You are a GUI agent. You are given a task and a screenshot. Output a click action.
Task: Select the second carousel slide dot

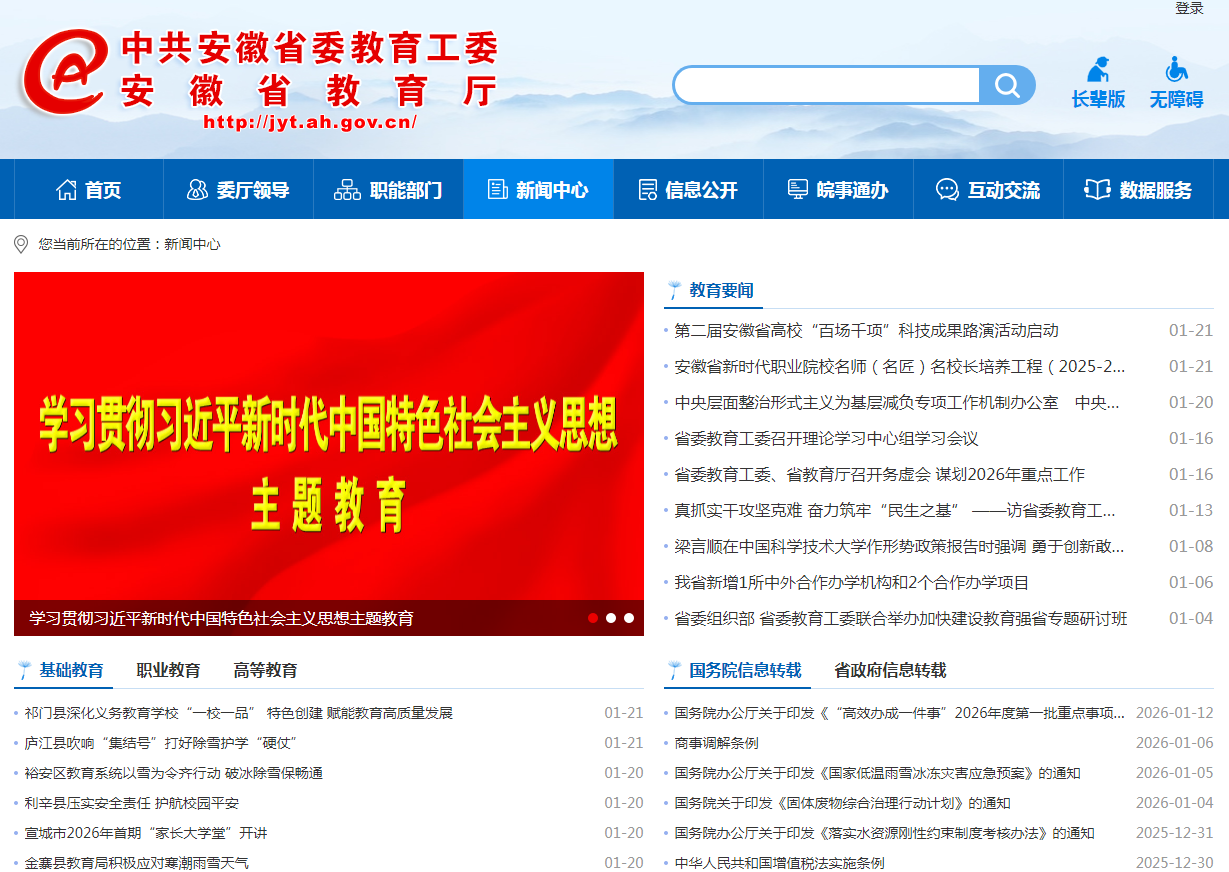pos(611,618)
